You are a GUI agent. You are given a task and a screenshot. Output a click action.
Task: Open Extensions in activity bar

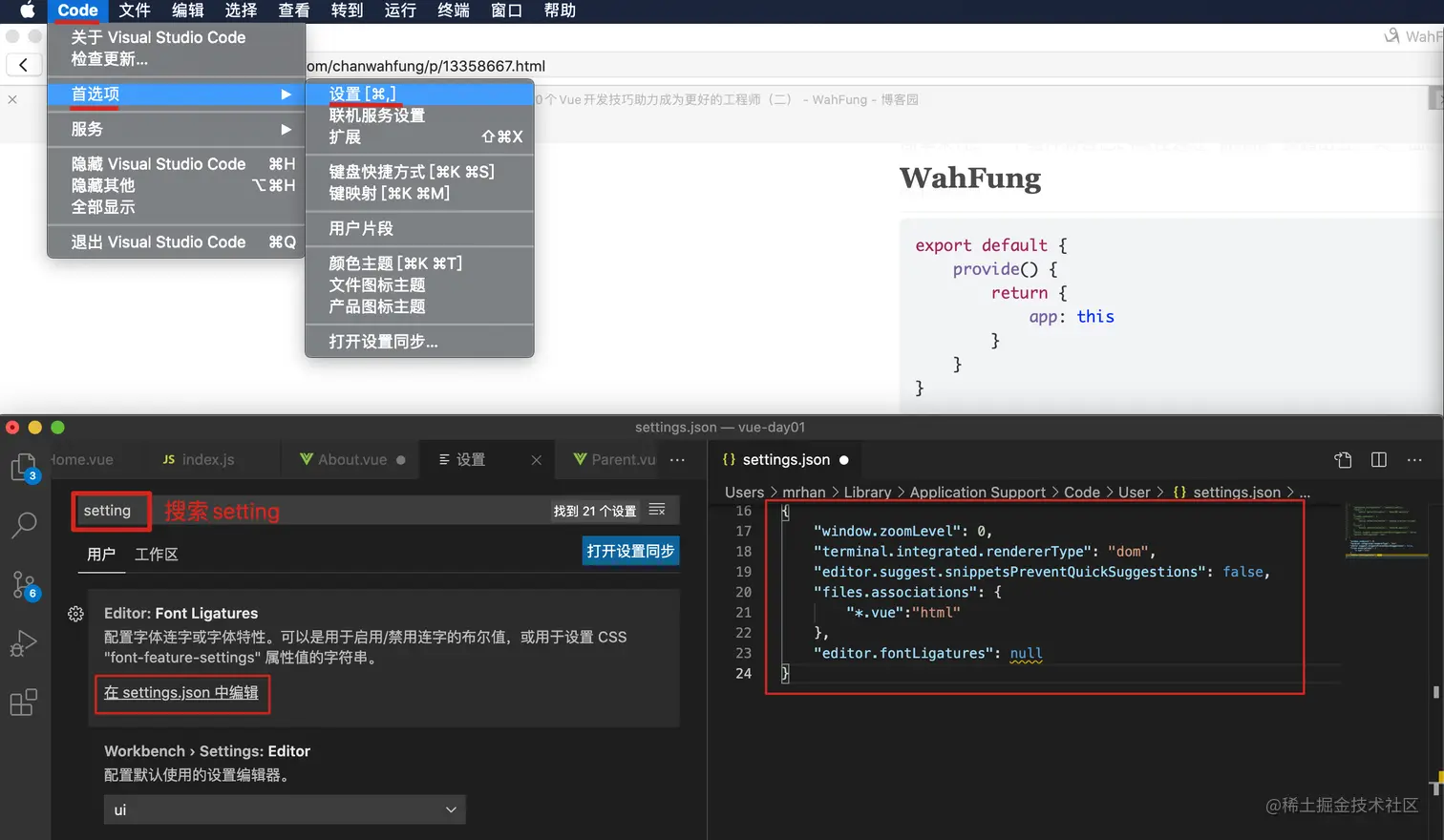point(23,703)
